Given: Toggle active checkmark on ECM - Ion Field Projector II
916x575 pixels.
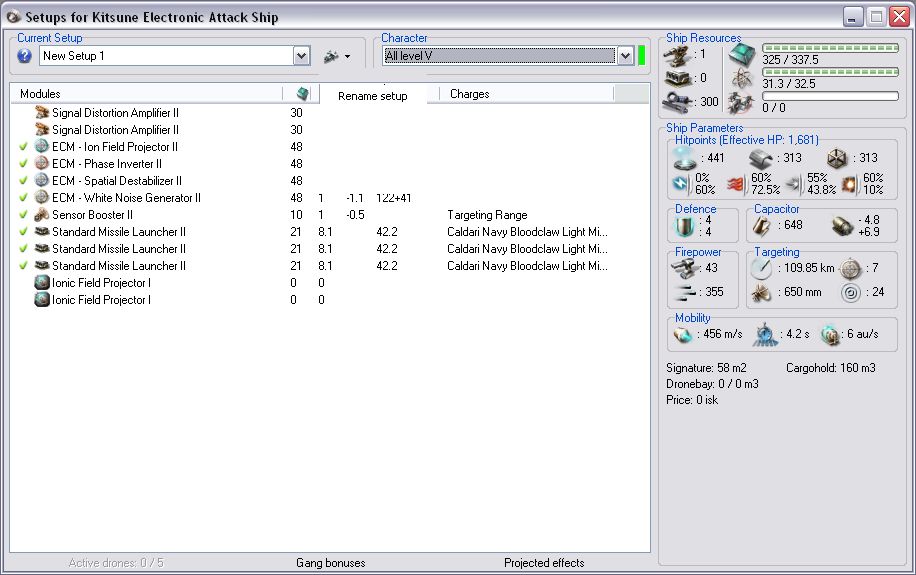Looking at the screenshot, I should click(23, 147).
